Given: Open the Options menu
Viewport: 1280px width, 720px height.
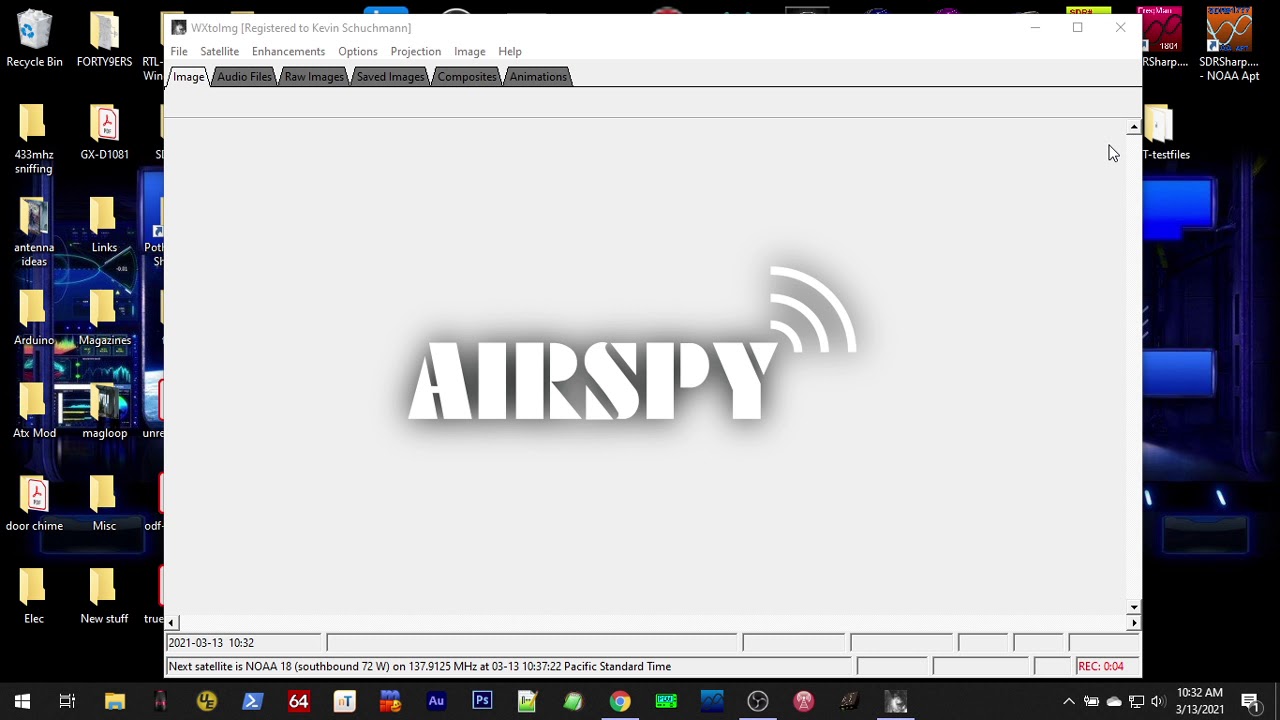Looking at the screenshot, I should pyautogui.click(x=357, y=51).
